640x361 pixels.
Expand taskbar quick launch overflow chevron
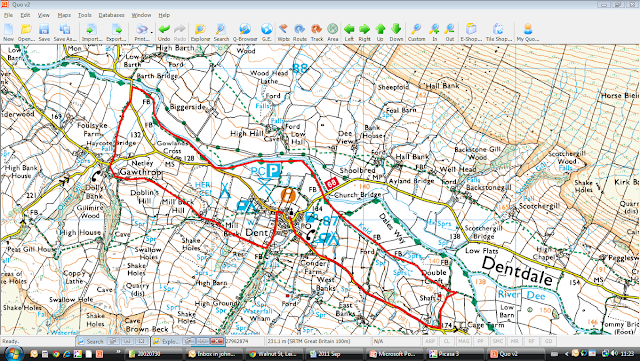coord(119,351)
